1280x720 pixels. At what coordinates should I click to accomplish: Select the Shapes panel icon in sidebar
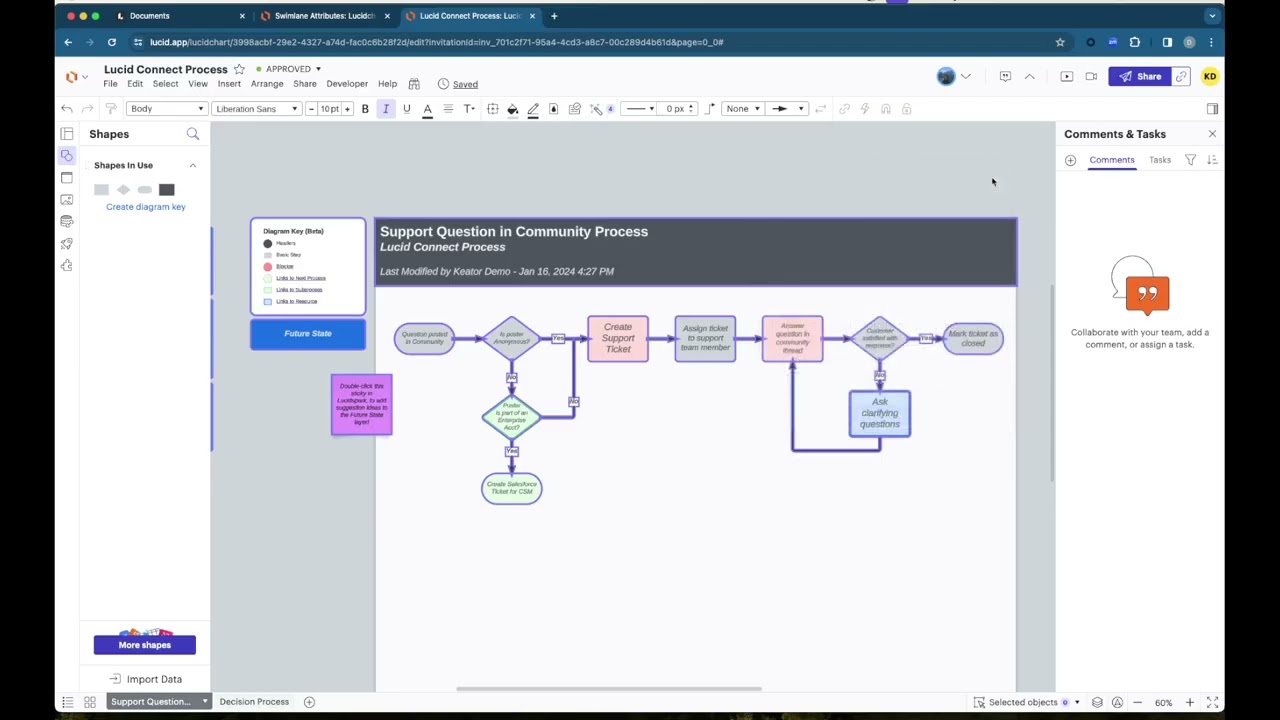(x=67, y=156)
